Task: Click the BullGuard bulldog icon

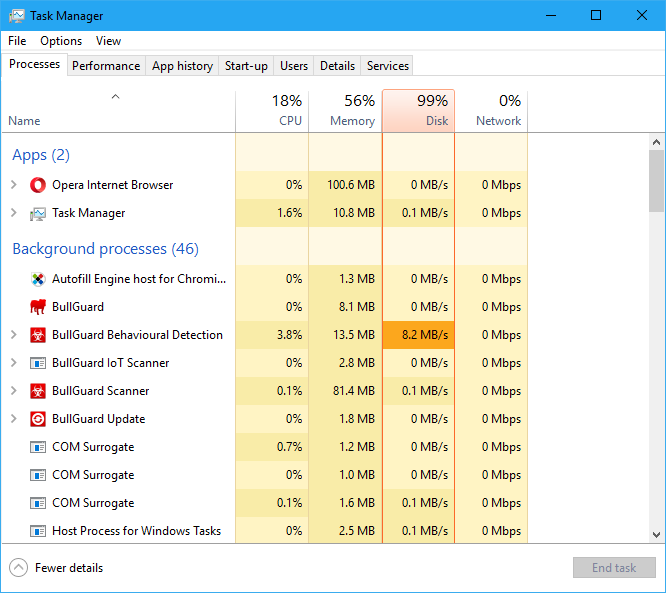Action: pos(38,307)
